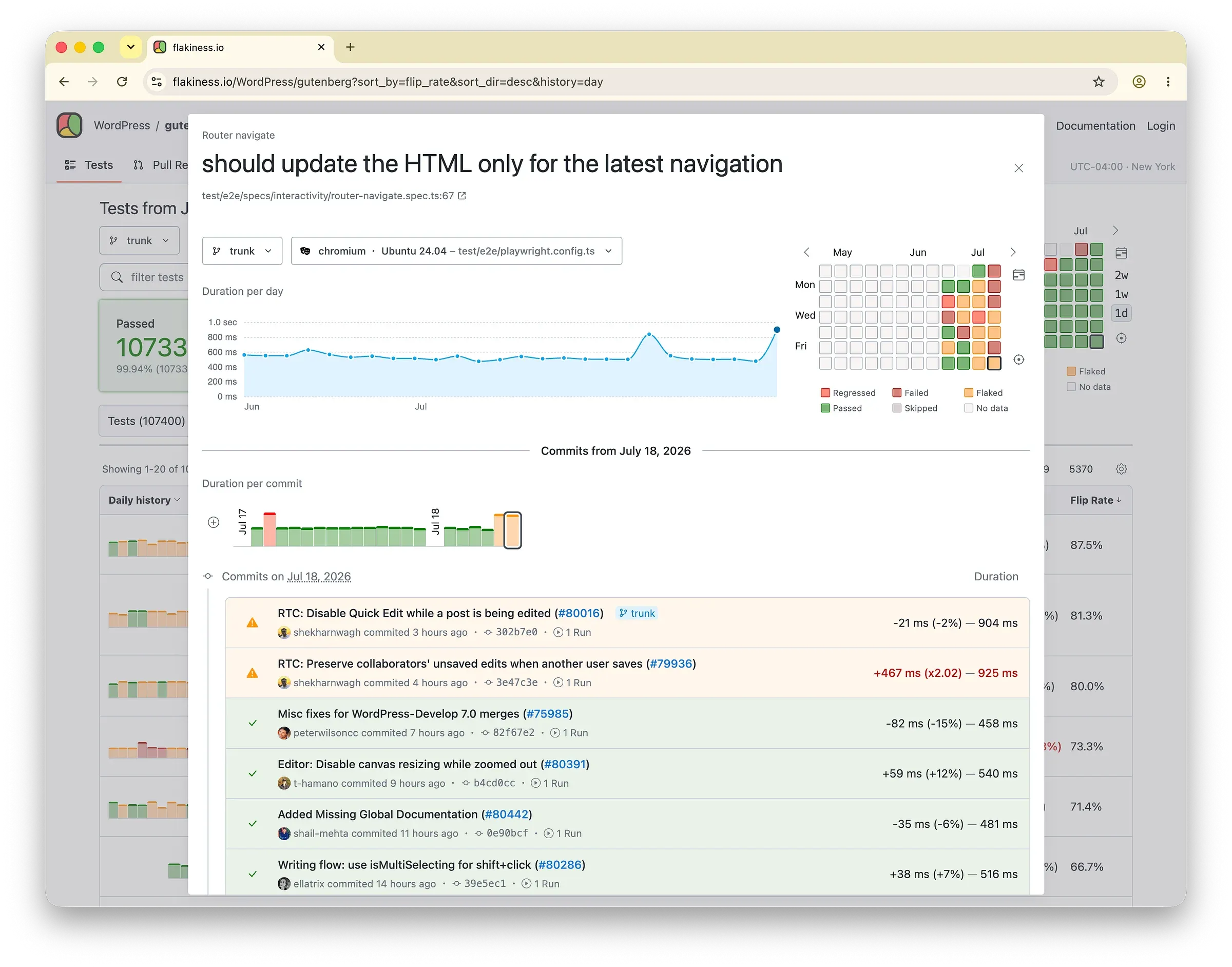
Task: Select the 1w history range
Action: click(x=1121, y=294)
